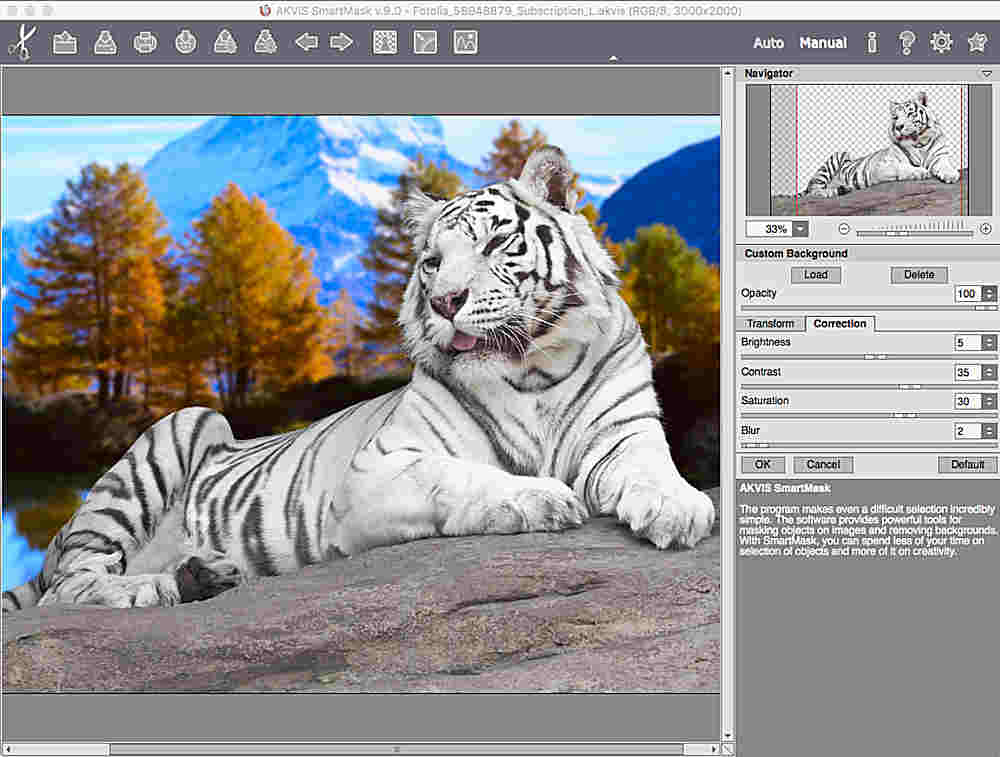Click the Print image toolbar icon
The height and width of the screenshot is (757, 1000).
[x=145, y=43]
